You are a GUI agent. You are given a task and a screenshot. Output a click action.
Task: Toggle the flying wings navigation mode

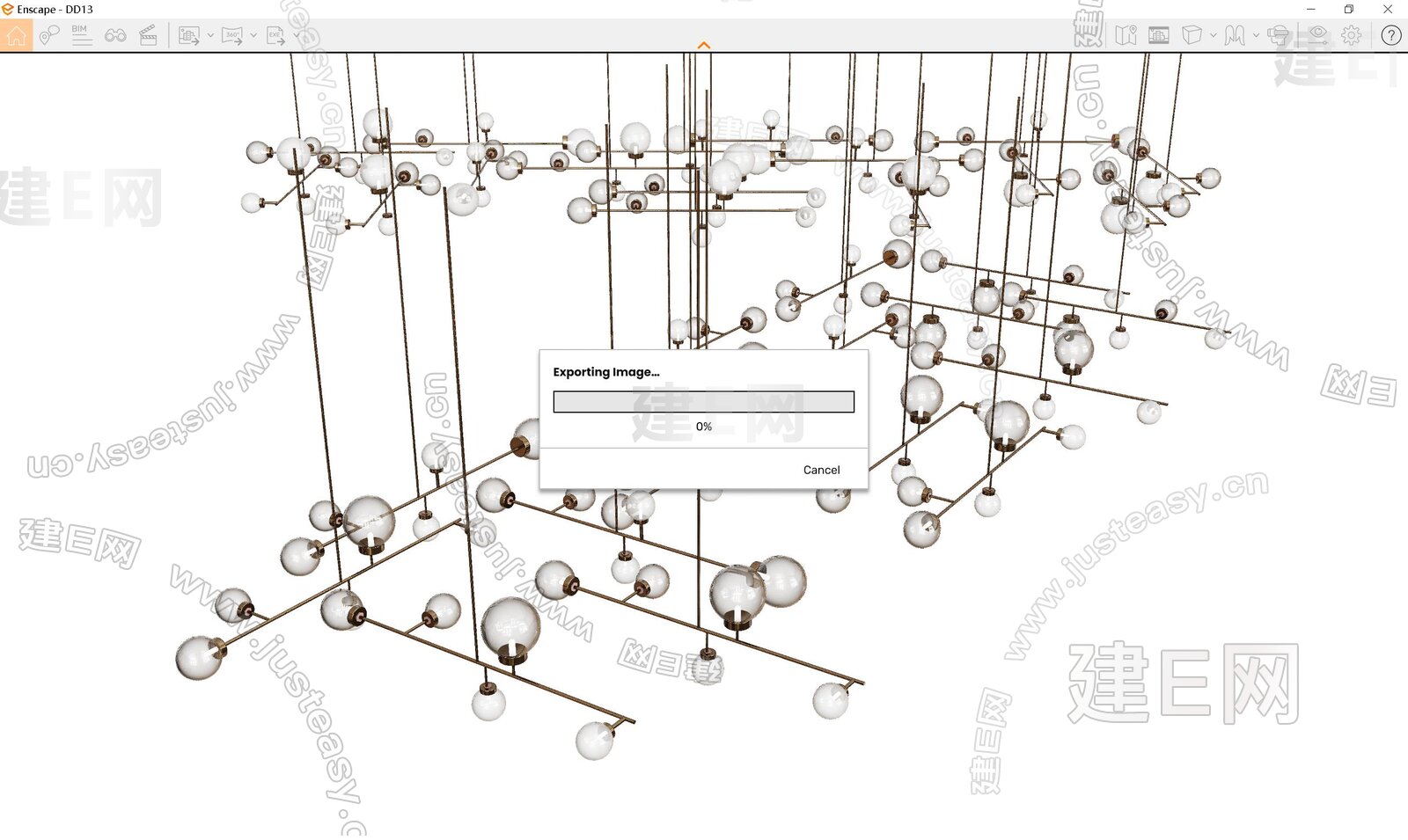(1235, 35)
